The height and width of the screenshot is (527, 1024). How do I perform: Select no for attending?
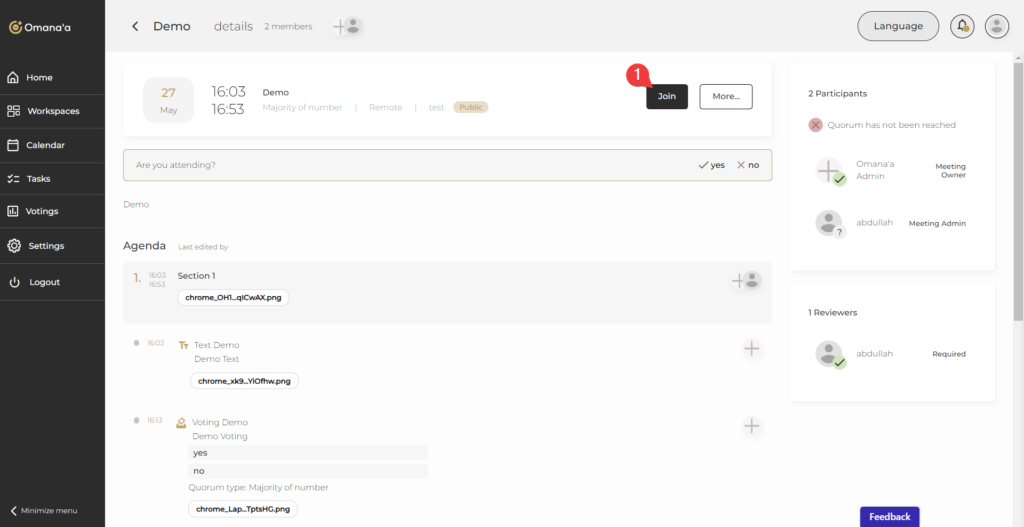click(x=748, y=165)
